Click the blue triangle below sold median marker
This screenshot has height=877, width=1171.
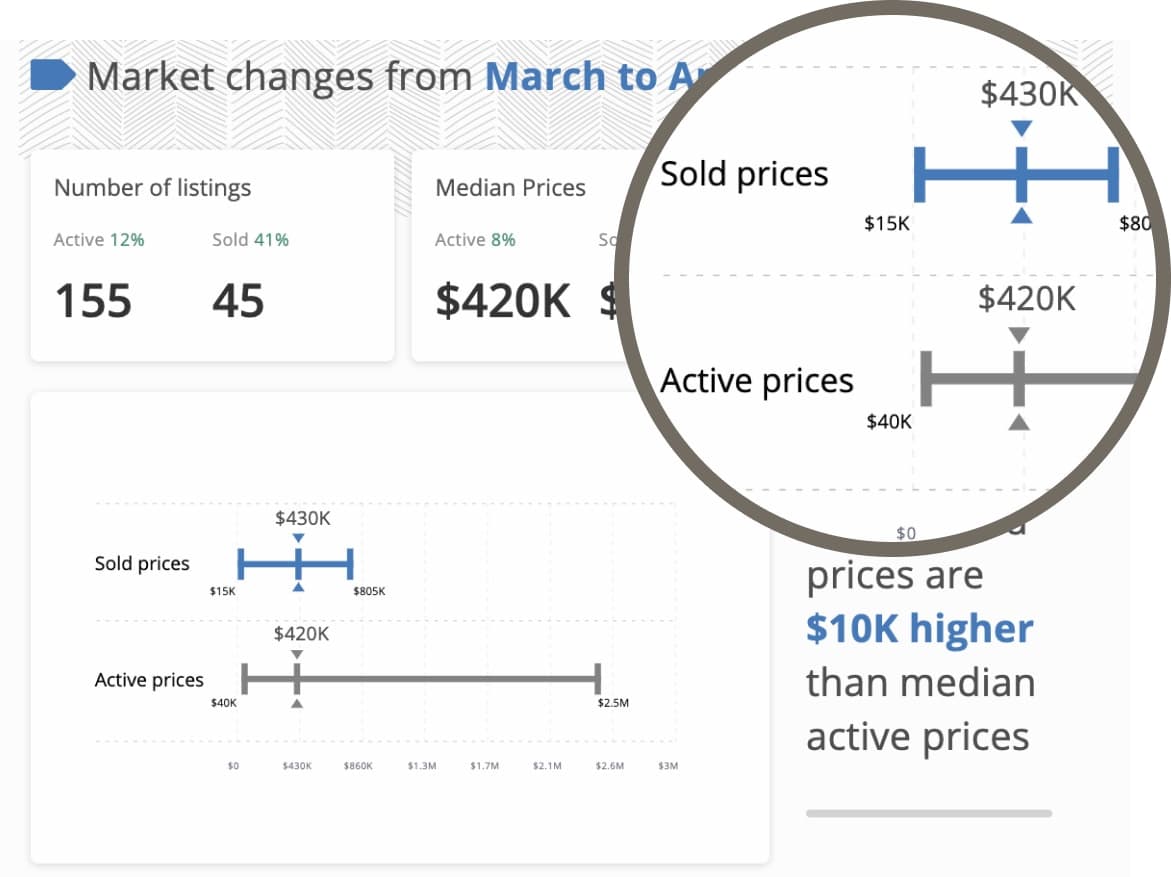(x=298, y=587)
